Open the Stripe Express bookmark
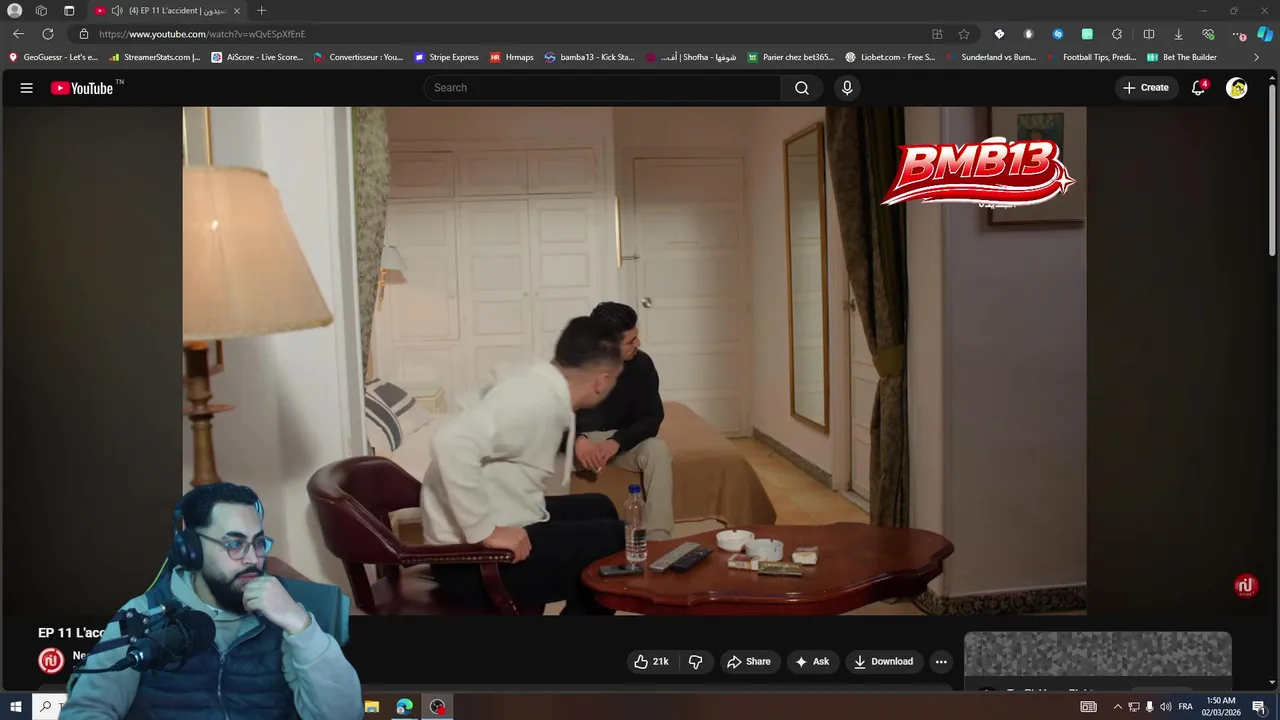Image resolution: width=1280 pixels, height=720 pixels. [x=446, y=57]
